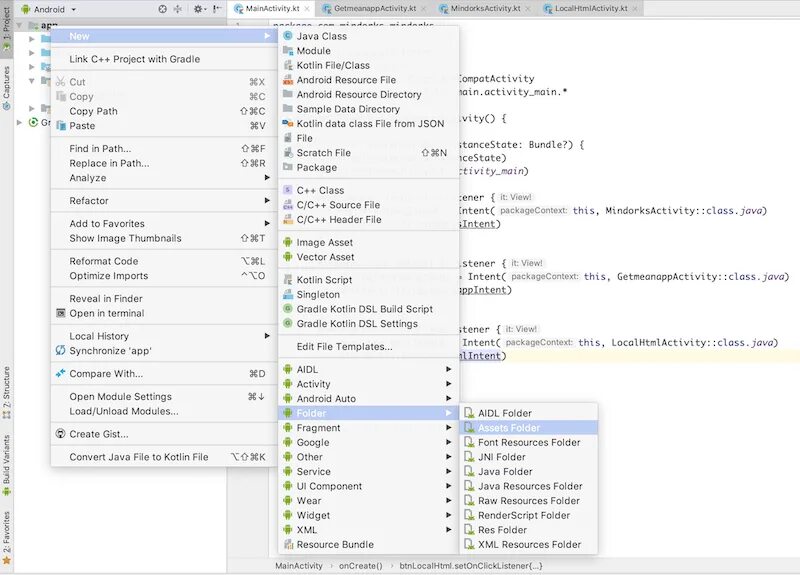Open the Android project view dropdown
This screenshot has height=575, width=800.
[49, 9]
